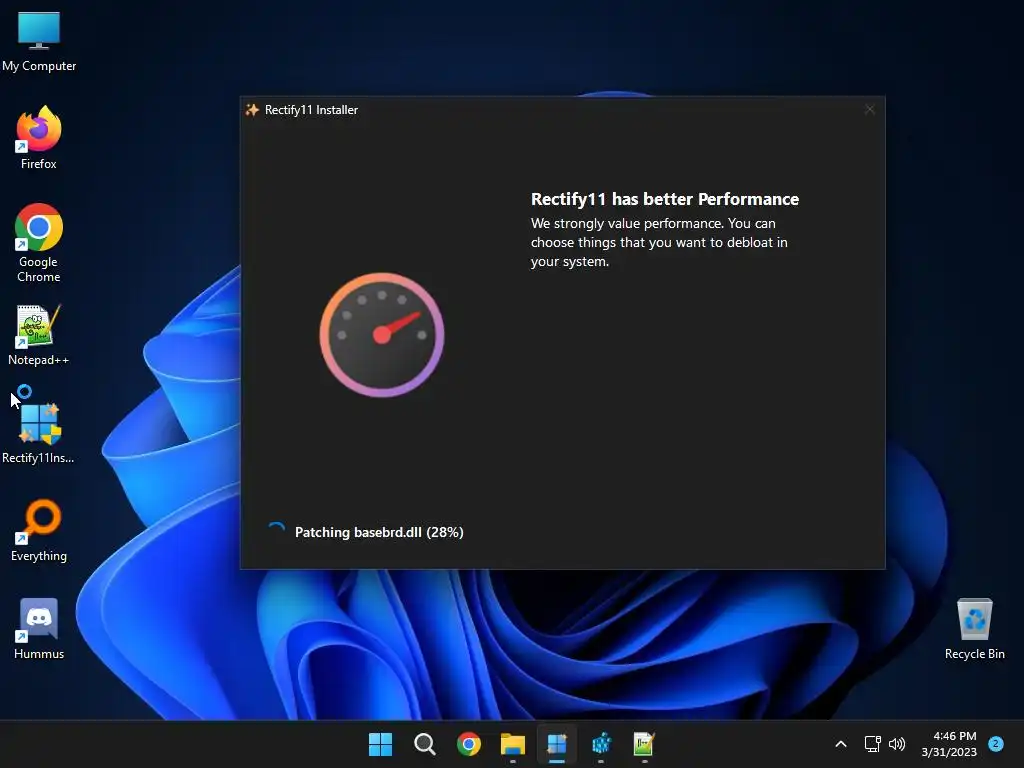Open File Explorer from the taskbar
Screen dimensions: 1024x768
tap(513, 744)
